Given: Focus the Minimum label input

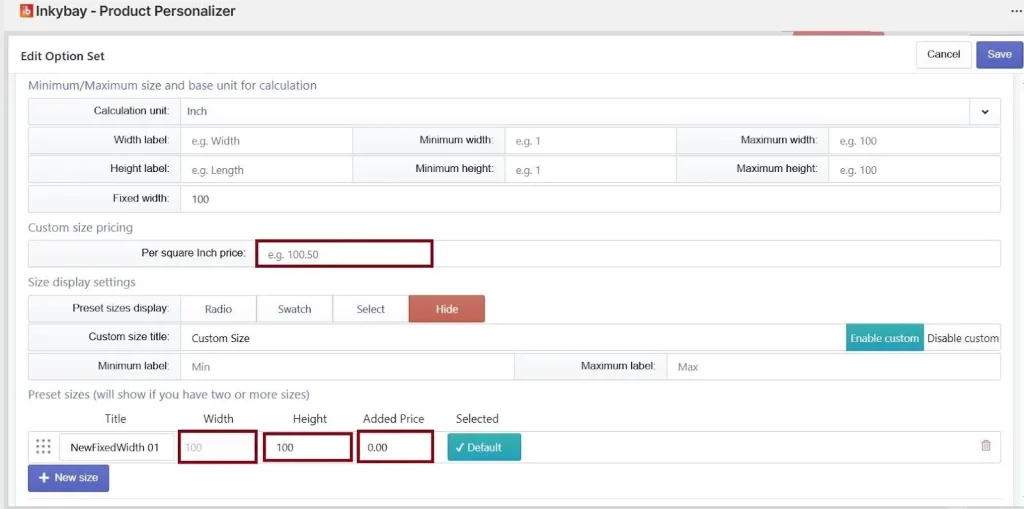Looking at the screenshot, I should (x=347, y=367).
